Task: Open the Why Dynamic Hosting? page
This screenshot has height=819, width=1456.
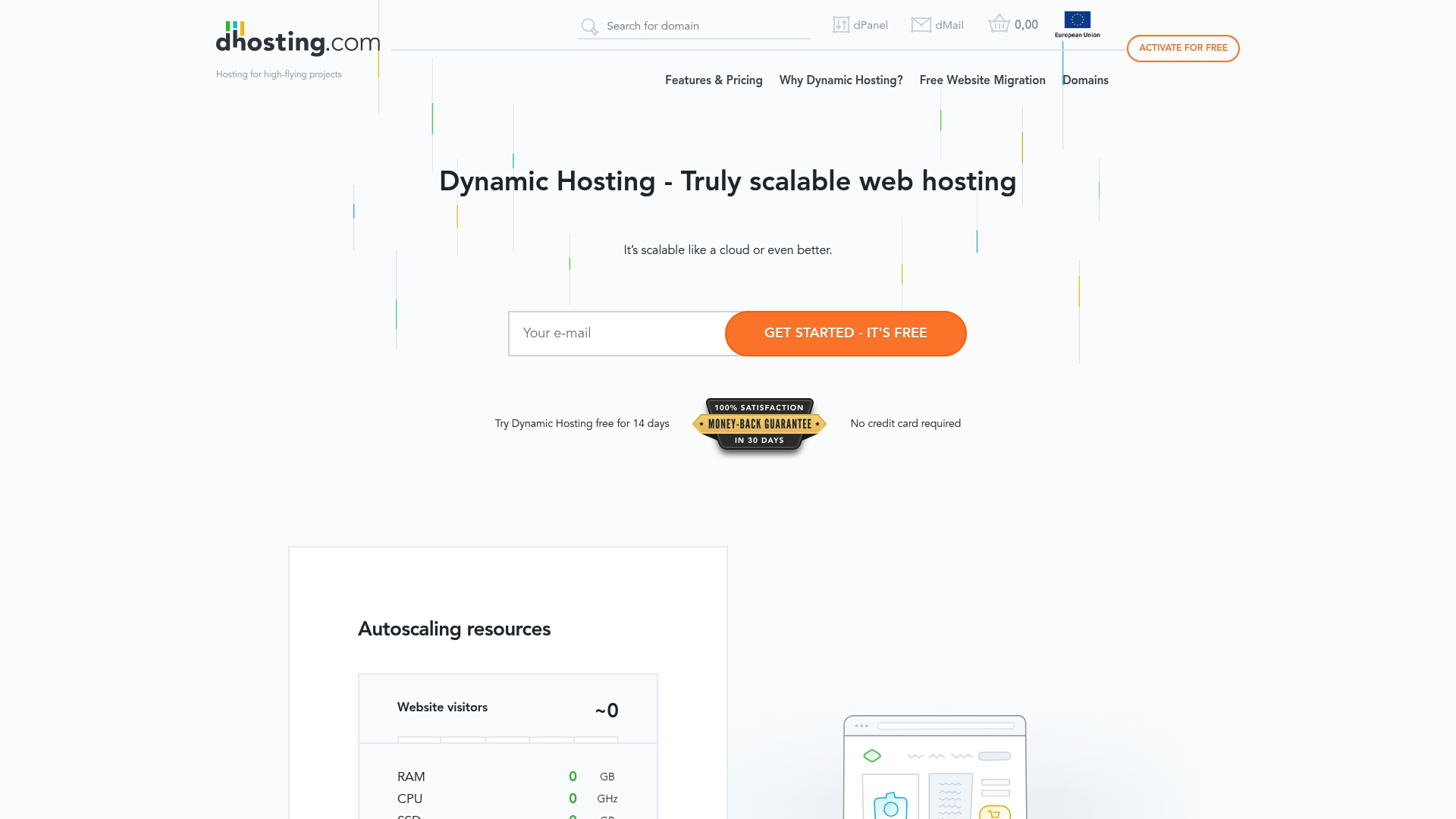Action: click(840, 80)
